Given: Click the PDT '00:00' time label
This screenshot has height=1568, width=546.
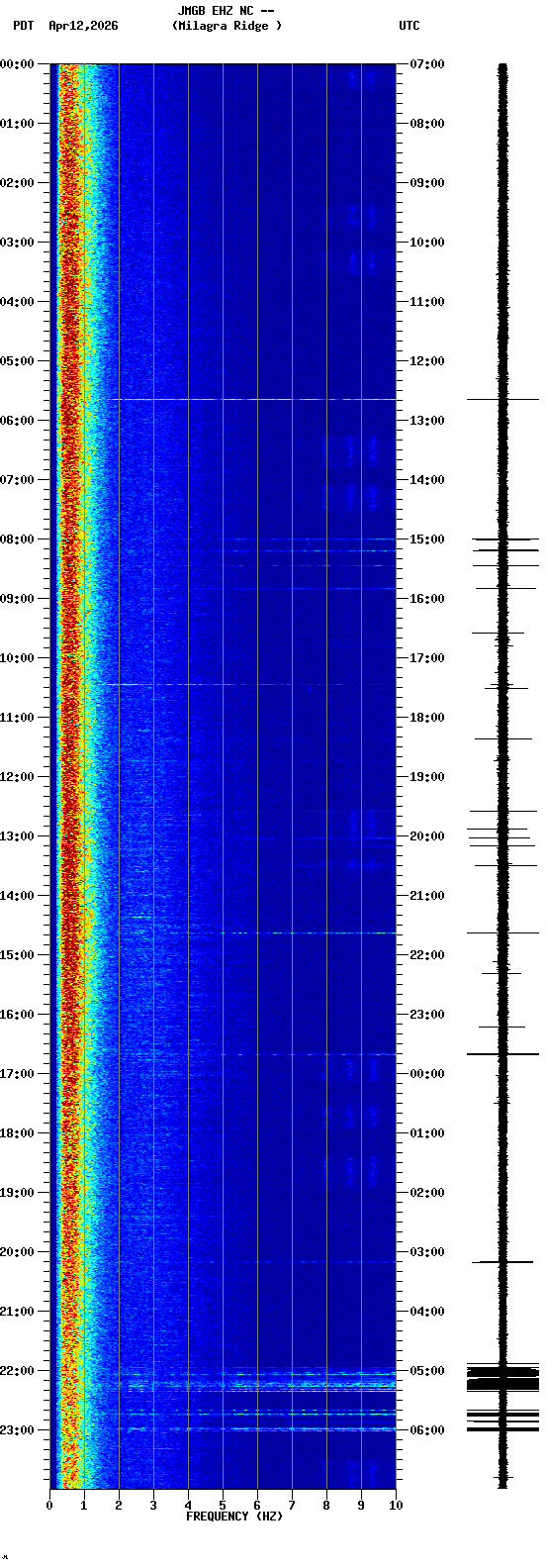Looking at the screenshot, I should pos(18,64).
